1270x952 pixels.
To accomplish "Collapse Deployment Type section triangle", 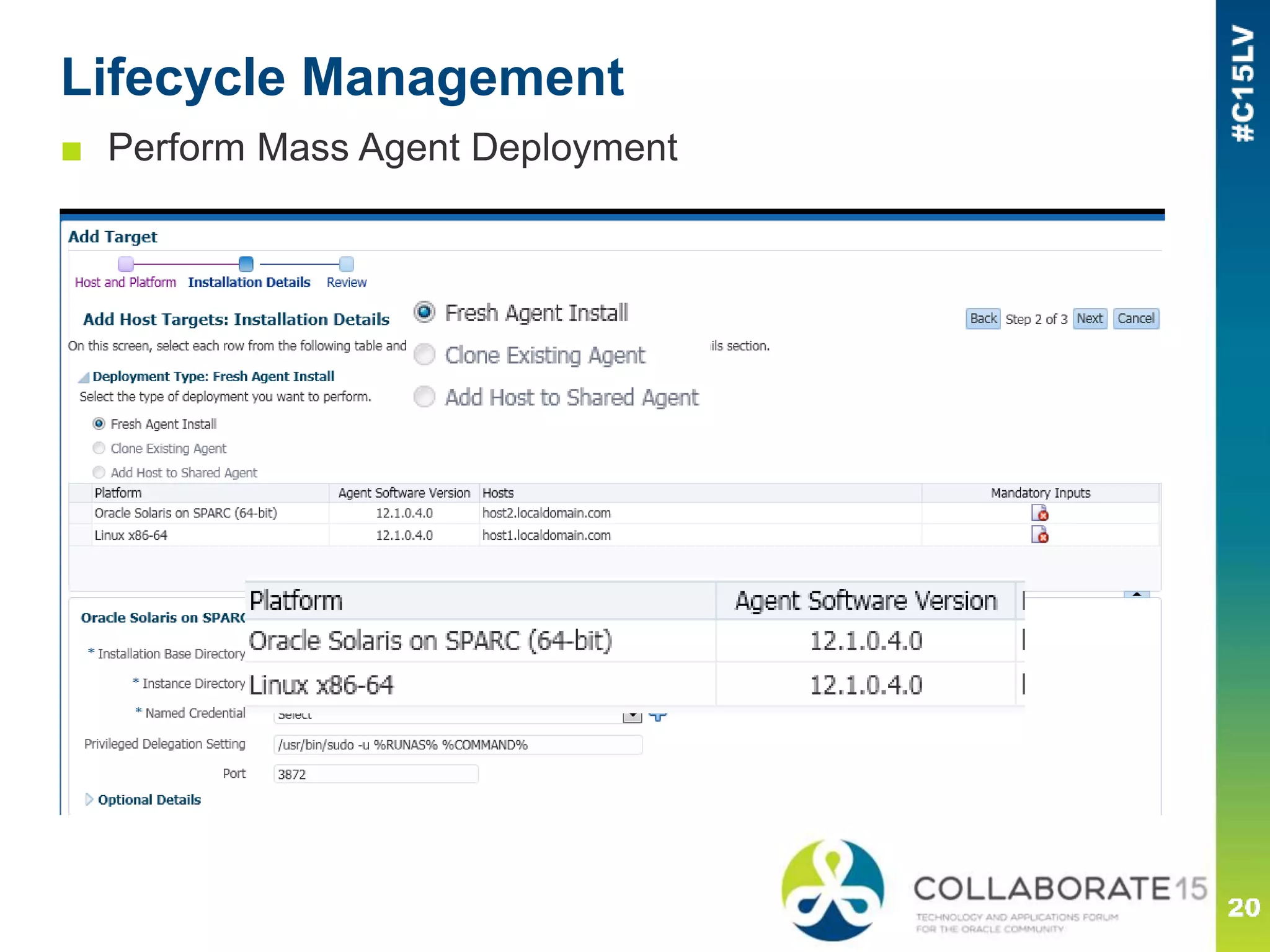I will point(84,377).
